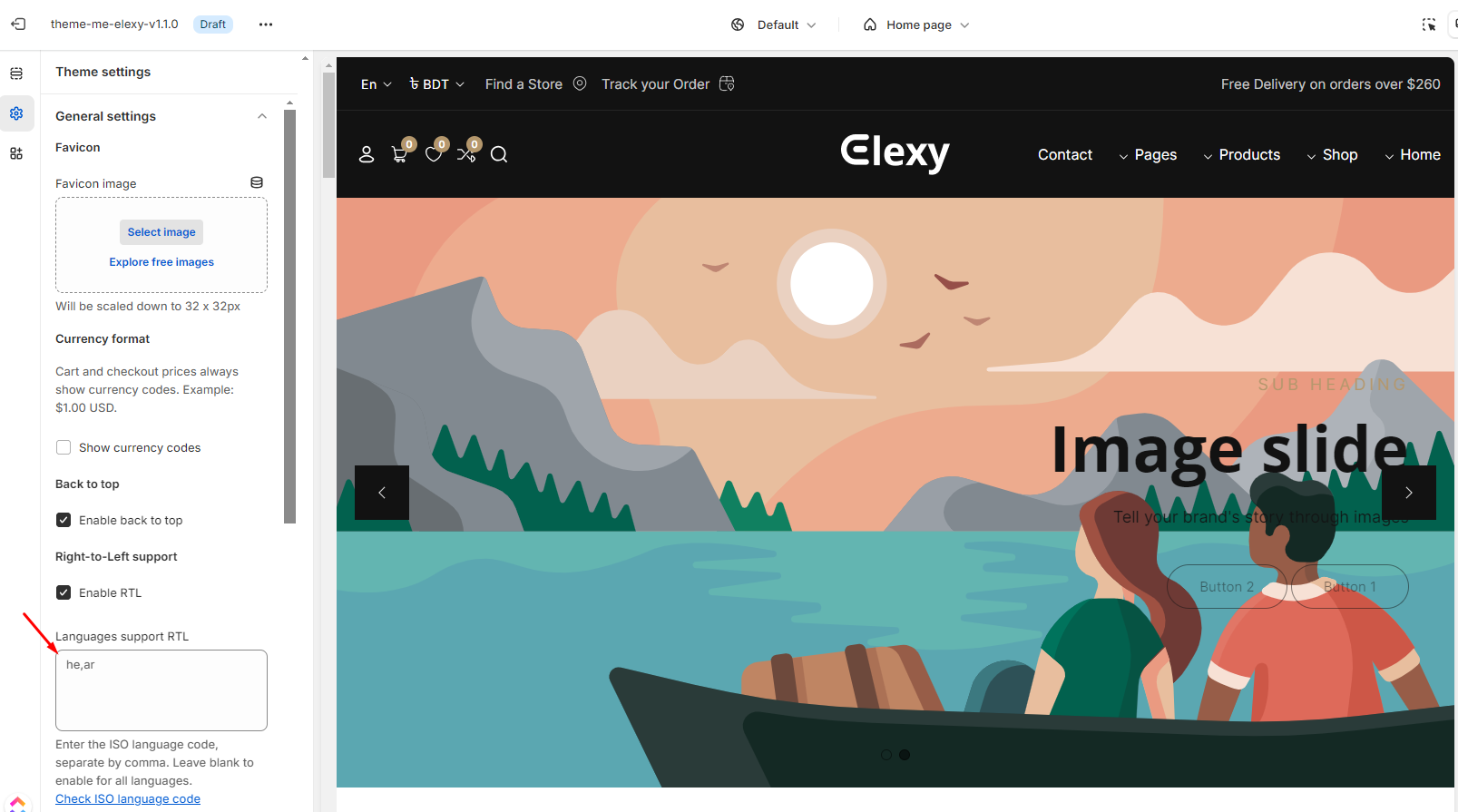Toggle the inspector selection icon at top right
Image resolution: width=1458 pixels, height=812 pixels.
(1429, 24)
